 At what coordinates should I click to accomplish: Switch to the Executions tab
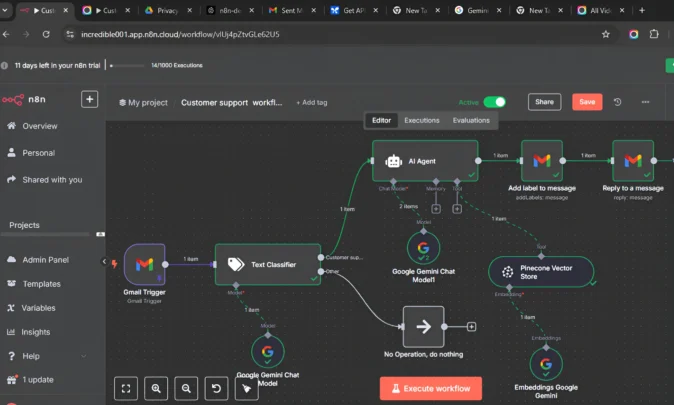(422, 120)
